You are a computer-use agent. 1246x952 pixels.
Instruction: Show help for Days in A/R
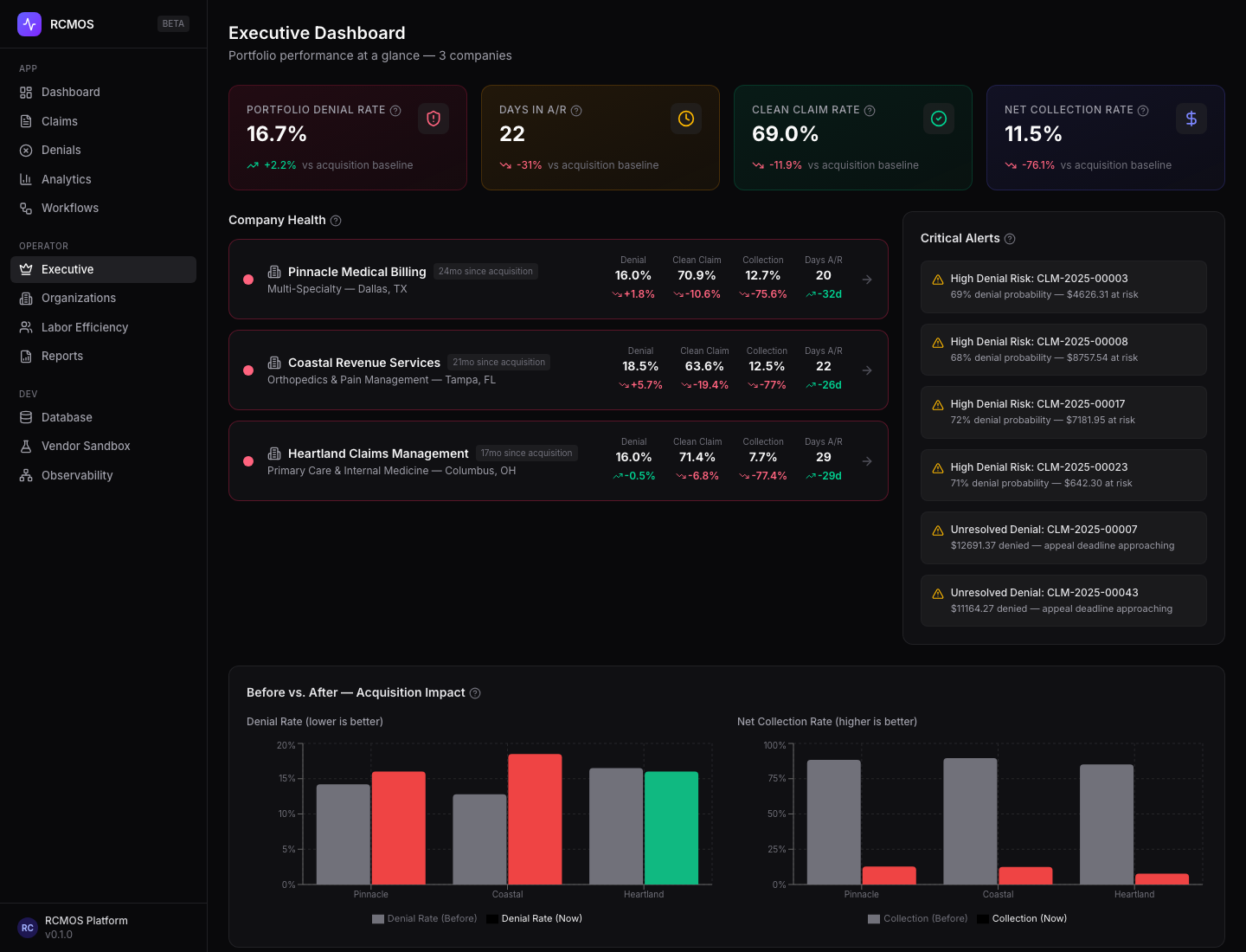click(x=576, y=111)
